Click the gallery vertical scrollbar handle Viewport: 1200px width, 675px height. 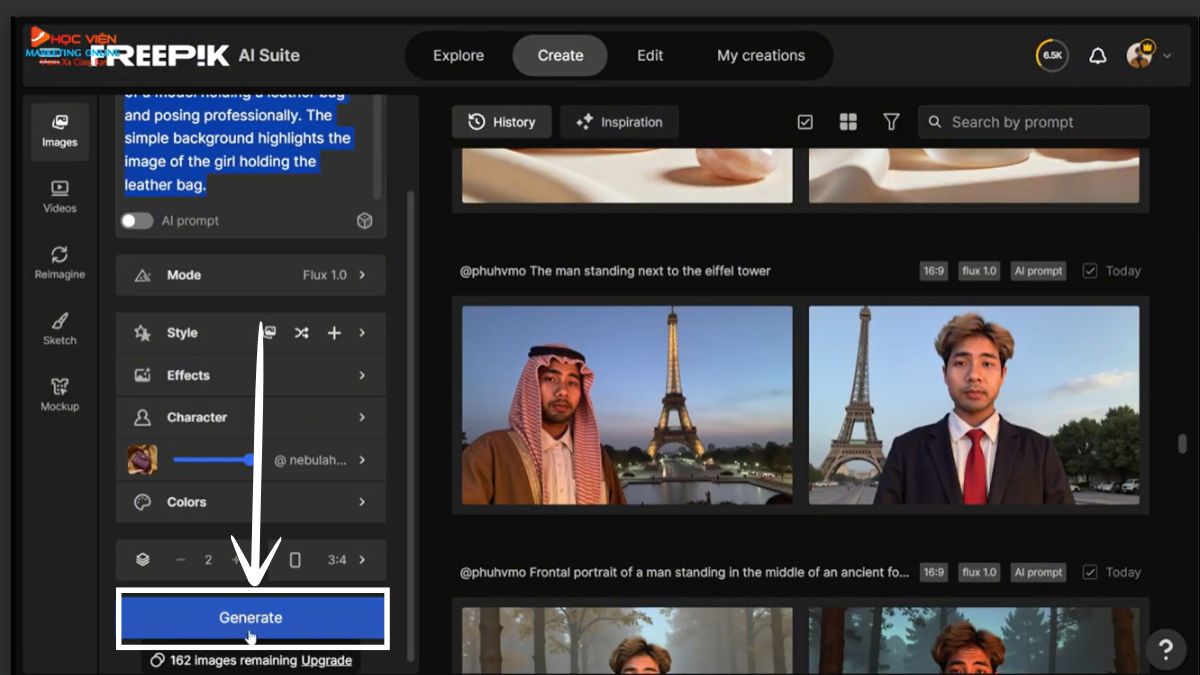point(1182,443)
